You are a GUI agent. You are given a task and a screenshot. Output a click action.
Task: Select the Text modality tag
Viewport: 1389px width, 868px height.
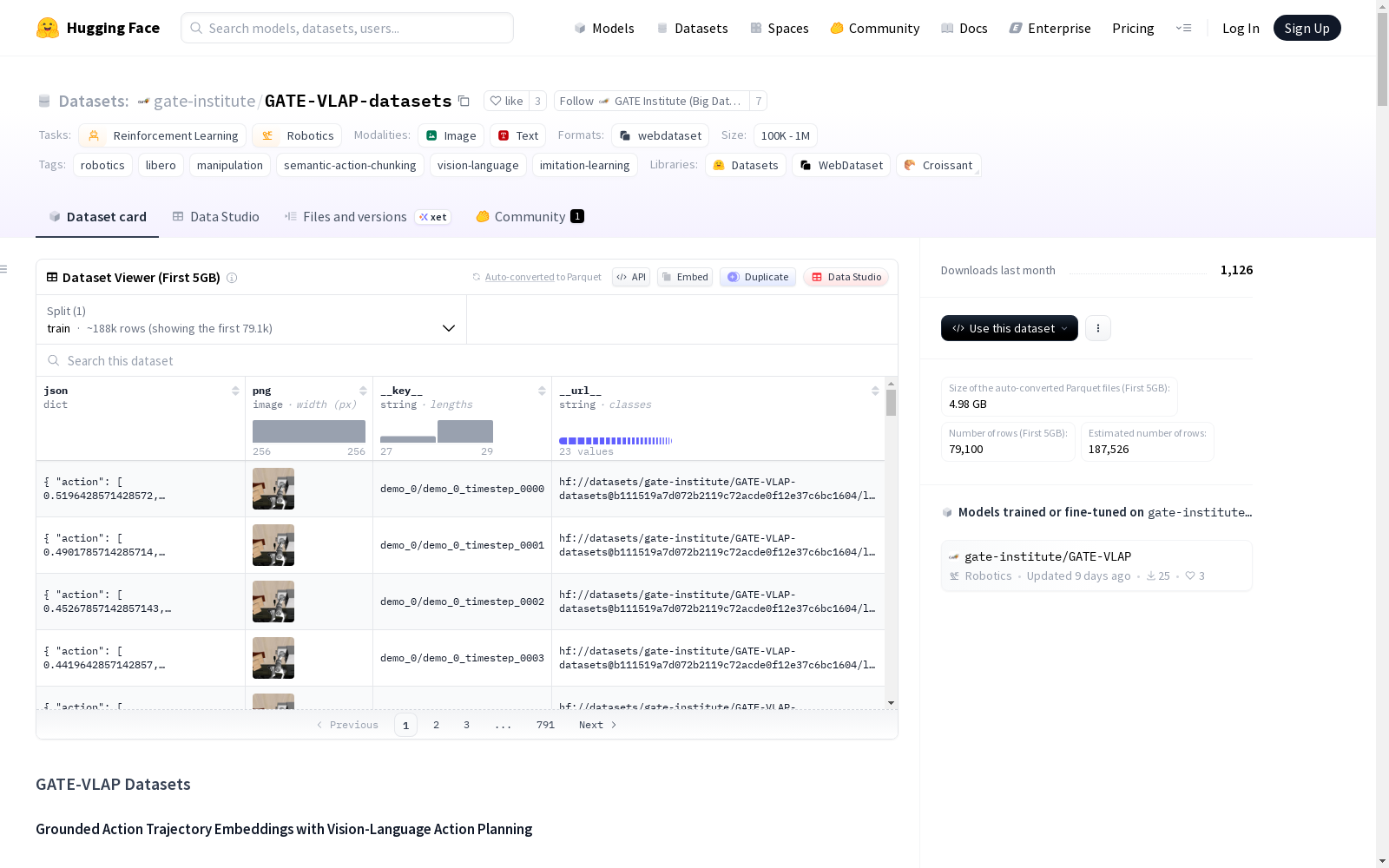[x=517, y=135]
